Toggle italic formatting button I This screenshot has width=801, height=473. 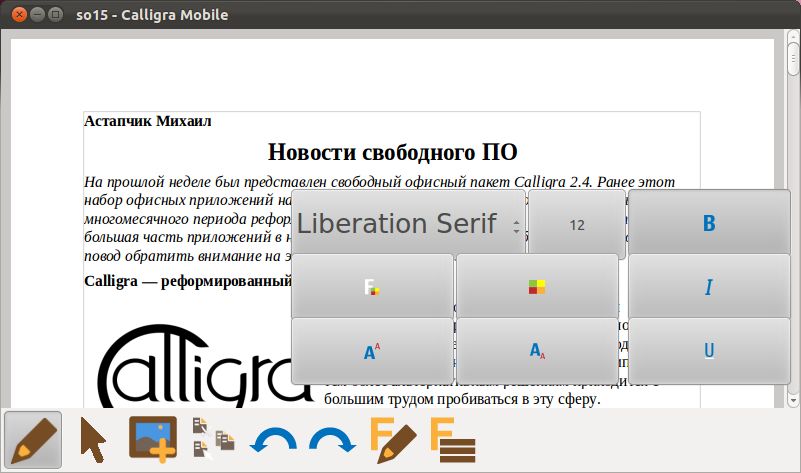pos(709,287)
